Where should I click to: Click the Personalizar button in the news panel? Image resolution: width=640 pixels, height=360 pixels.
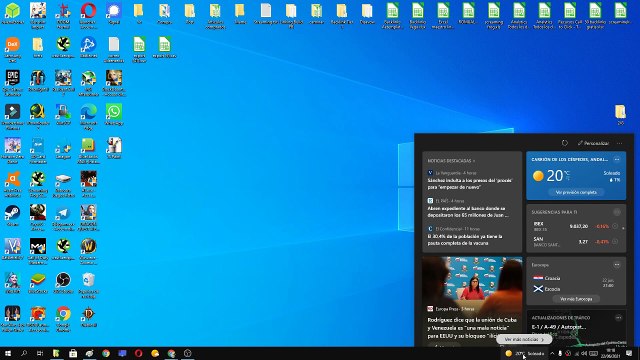(x=593, y=143)
